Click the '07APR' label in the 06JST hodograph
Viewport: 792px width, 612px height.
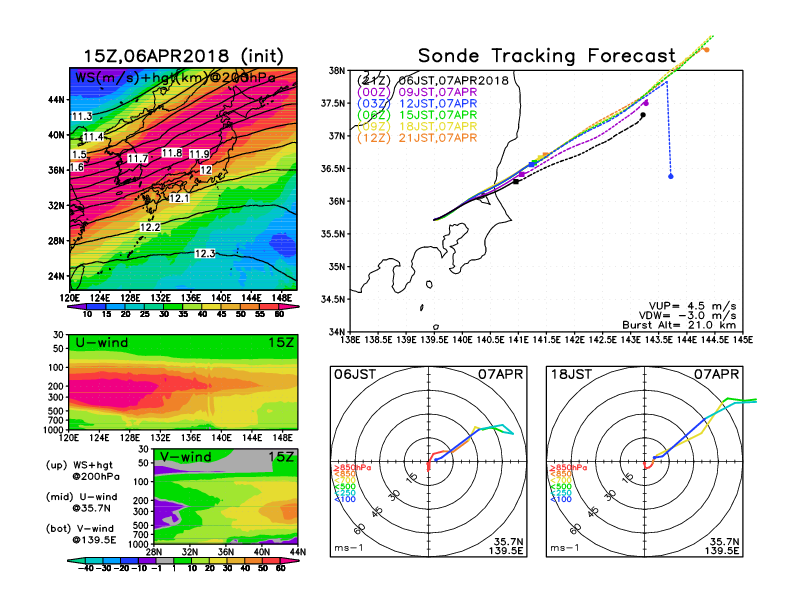[501, 374]
